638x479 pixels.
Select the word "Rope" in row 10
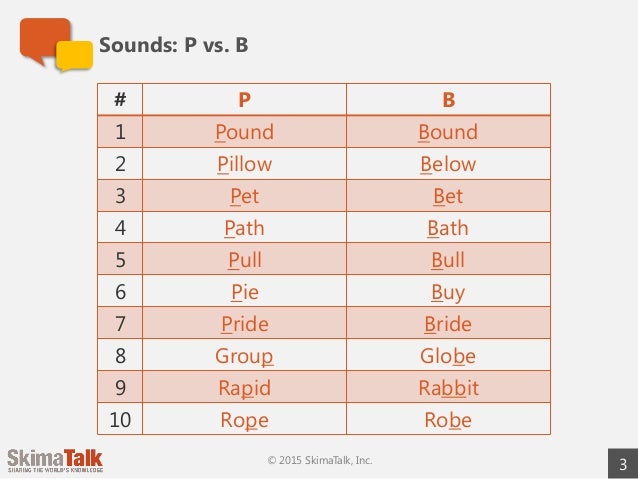click(244, 421)
